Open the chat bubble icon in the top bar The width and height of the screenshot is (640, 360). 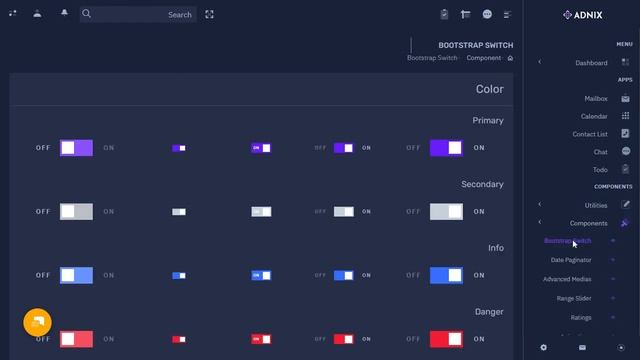coord(487,14)
